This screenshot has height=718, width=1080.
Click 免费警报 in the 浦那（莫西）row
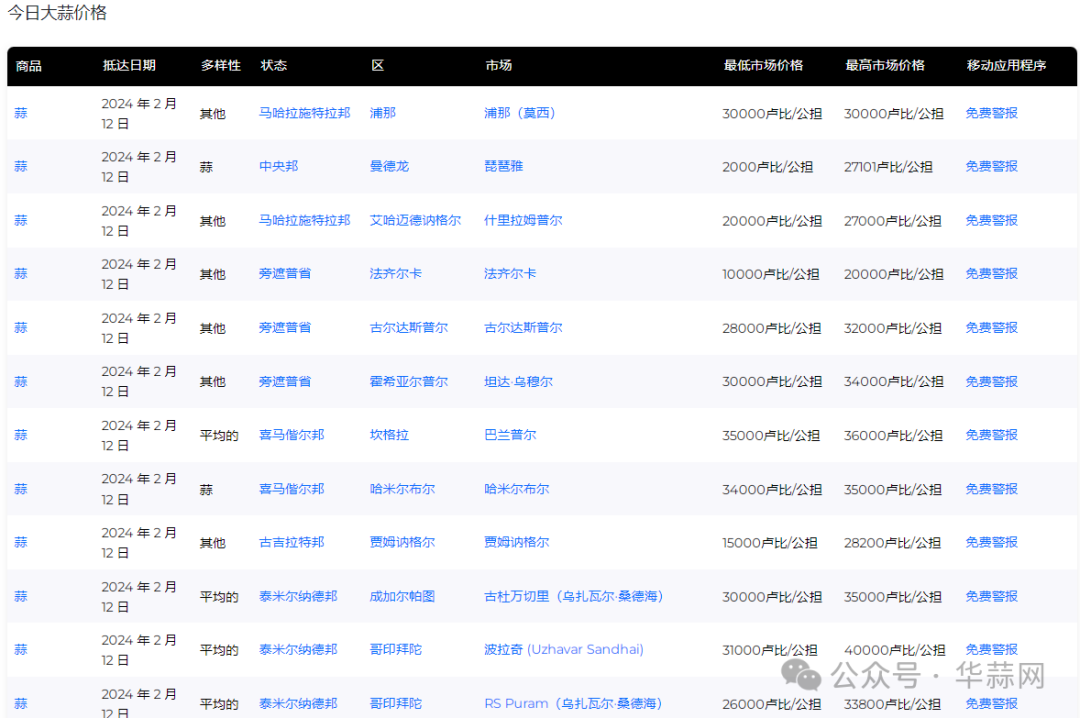[991, 113]
